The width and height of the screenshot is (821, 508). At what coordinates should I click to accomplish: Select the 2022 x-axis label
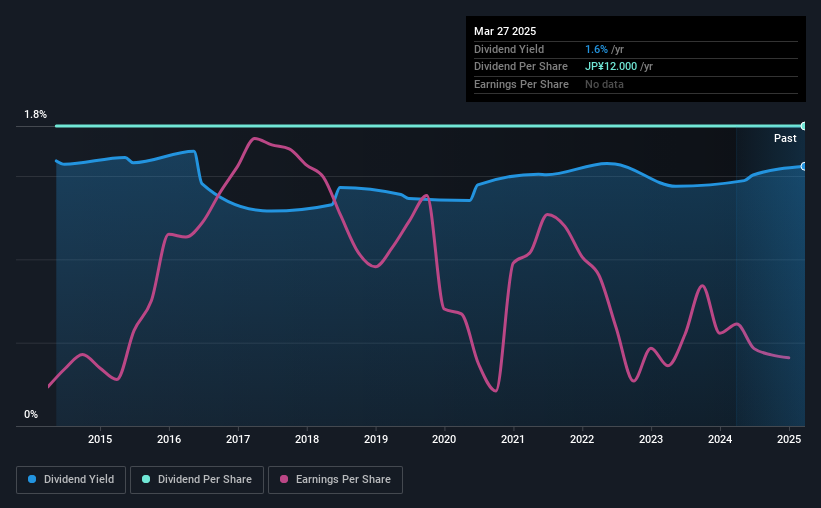tap(582, 439)
